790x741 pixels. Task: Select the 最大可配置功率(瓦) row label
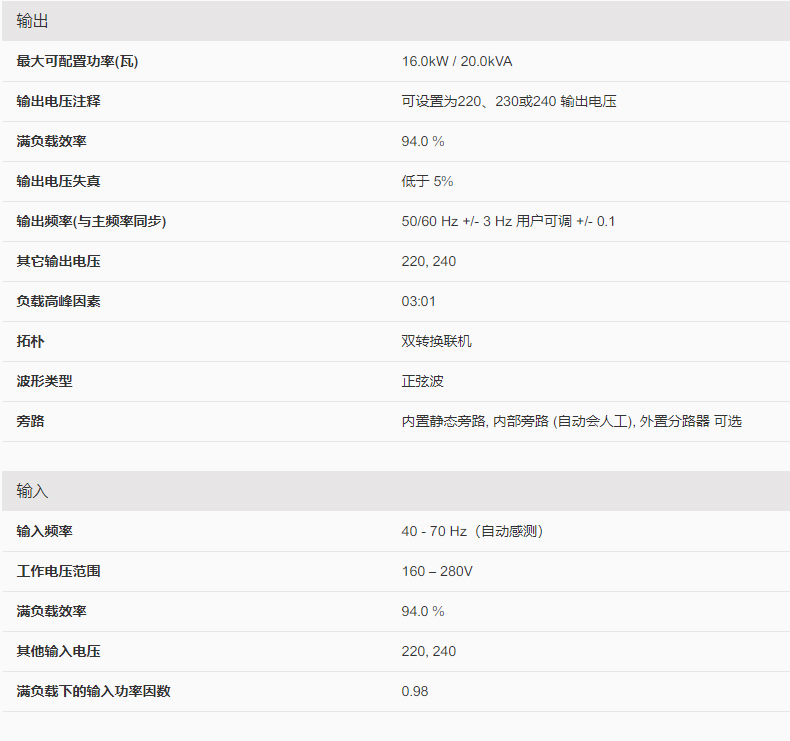click(x=77, y=61)
